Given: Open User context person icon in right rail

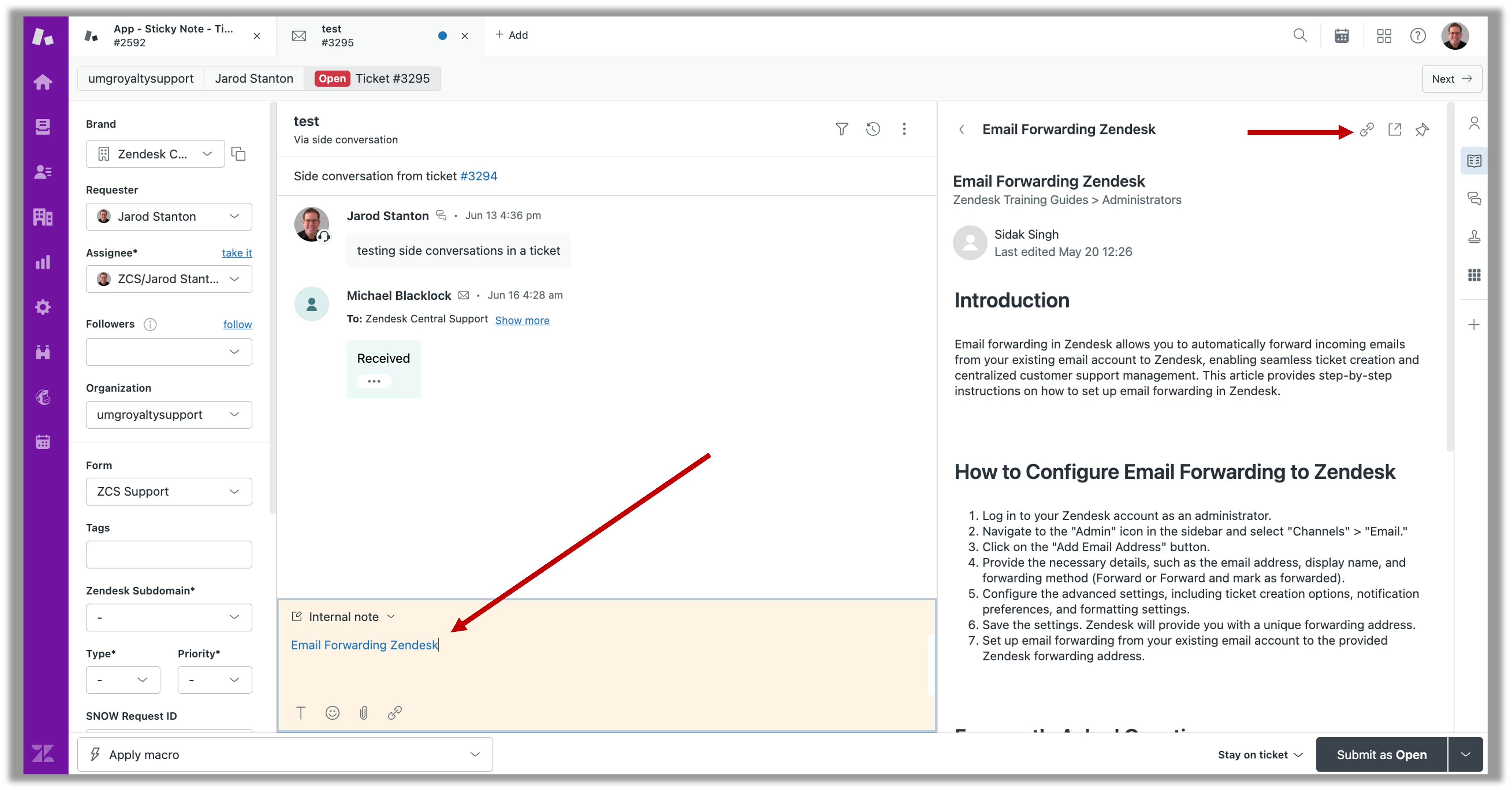Looking at the screenshot, I should tap(1474, 123).
